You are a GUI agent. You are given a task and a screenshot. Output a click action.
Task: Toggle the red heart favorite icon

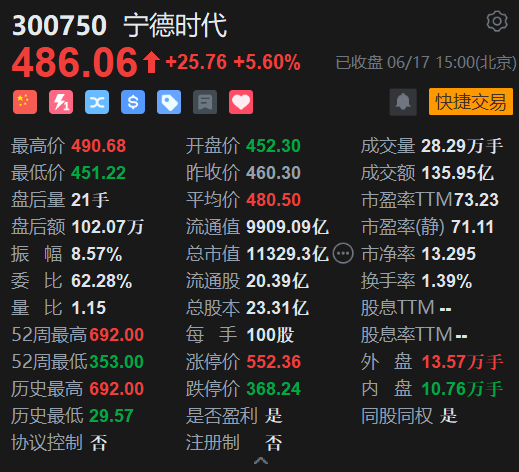click(241, 102)
